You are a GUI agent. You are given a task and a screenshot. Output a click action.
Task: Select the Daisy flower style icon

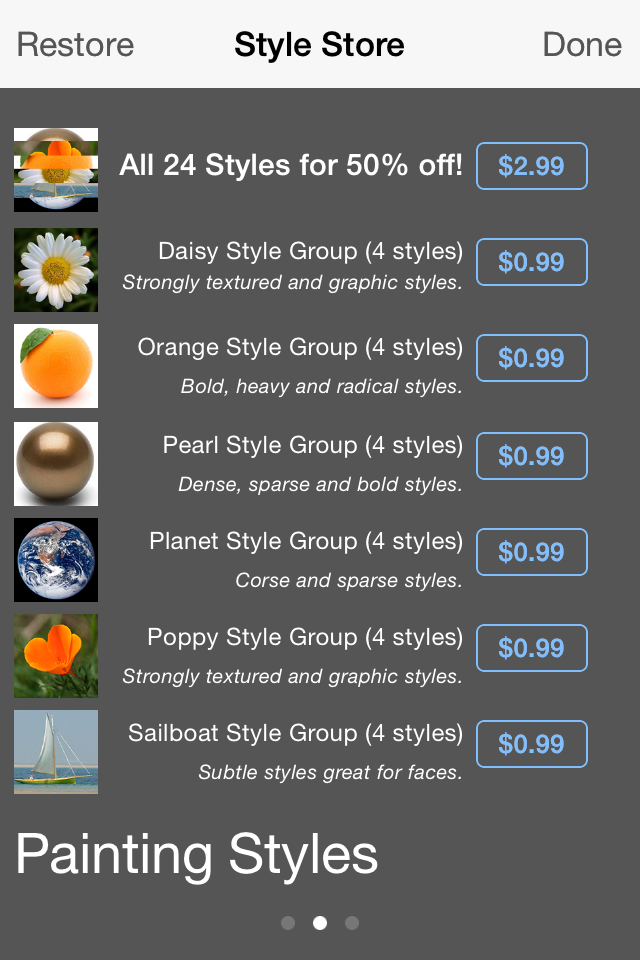tap(56, 270)
